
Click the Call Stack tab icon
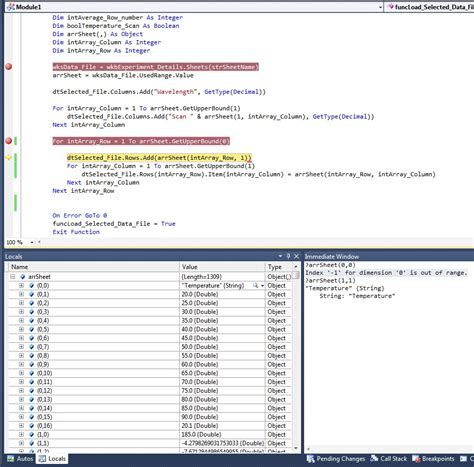374,459
